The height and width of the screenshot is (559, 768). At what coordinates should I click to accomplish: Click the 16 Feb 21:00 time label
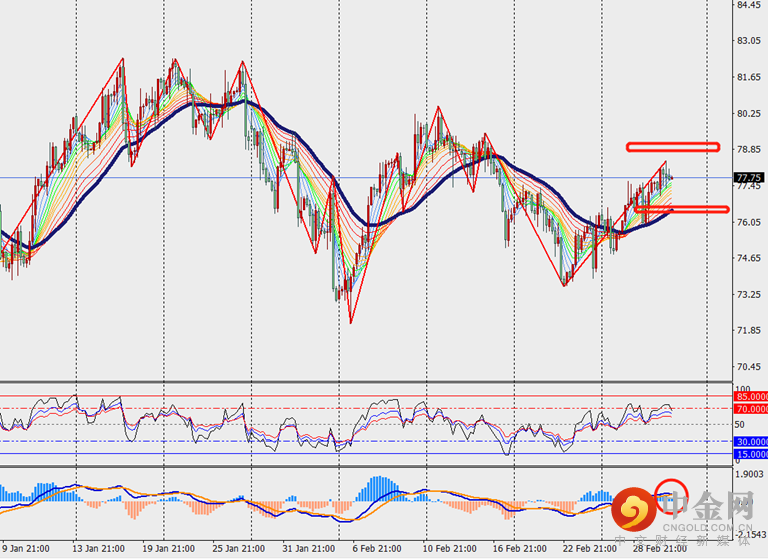tap(518, 549)
